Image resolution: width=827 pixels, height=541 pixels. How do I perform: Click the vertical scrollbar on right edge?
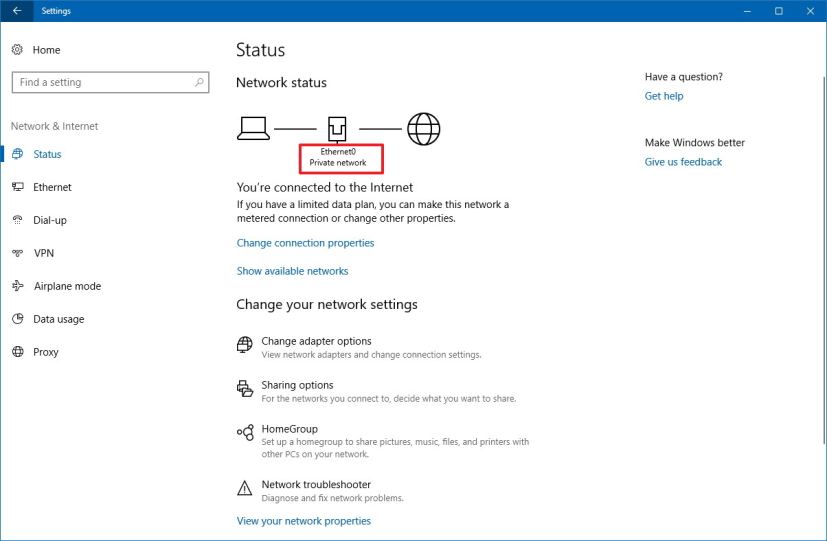(x=824, y=259)
